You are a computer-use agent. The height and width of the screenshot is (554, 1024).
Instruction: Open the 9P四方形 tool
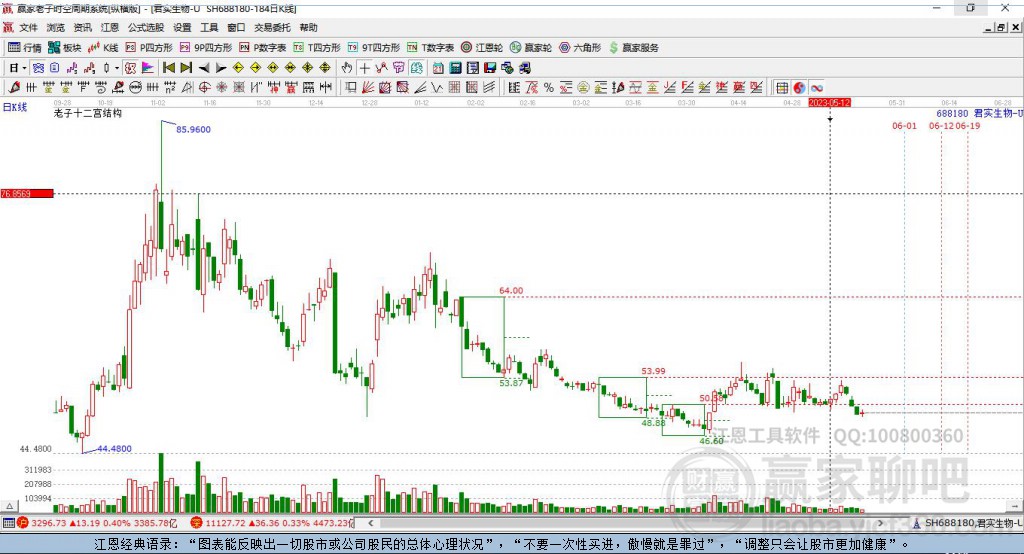coord(206,48)
